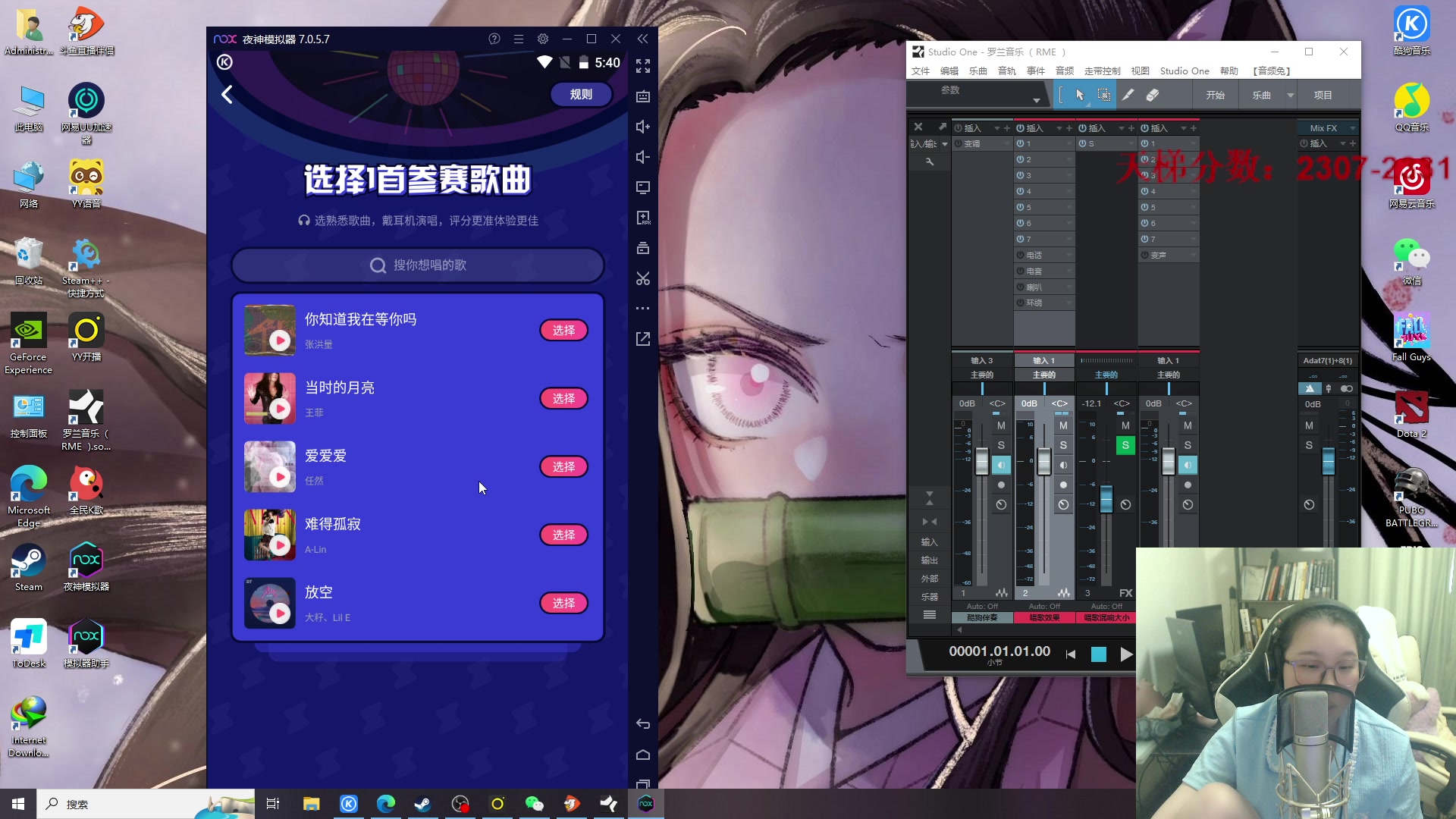Switch to the 项目 page tab
This screenshot has width=1456, height=819.
(x=1323, y=95)
